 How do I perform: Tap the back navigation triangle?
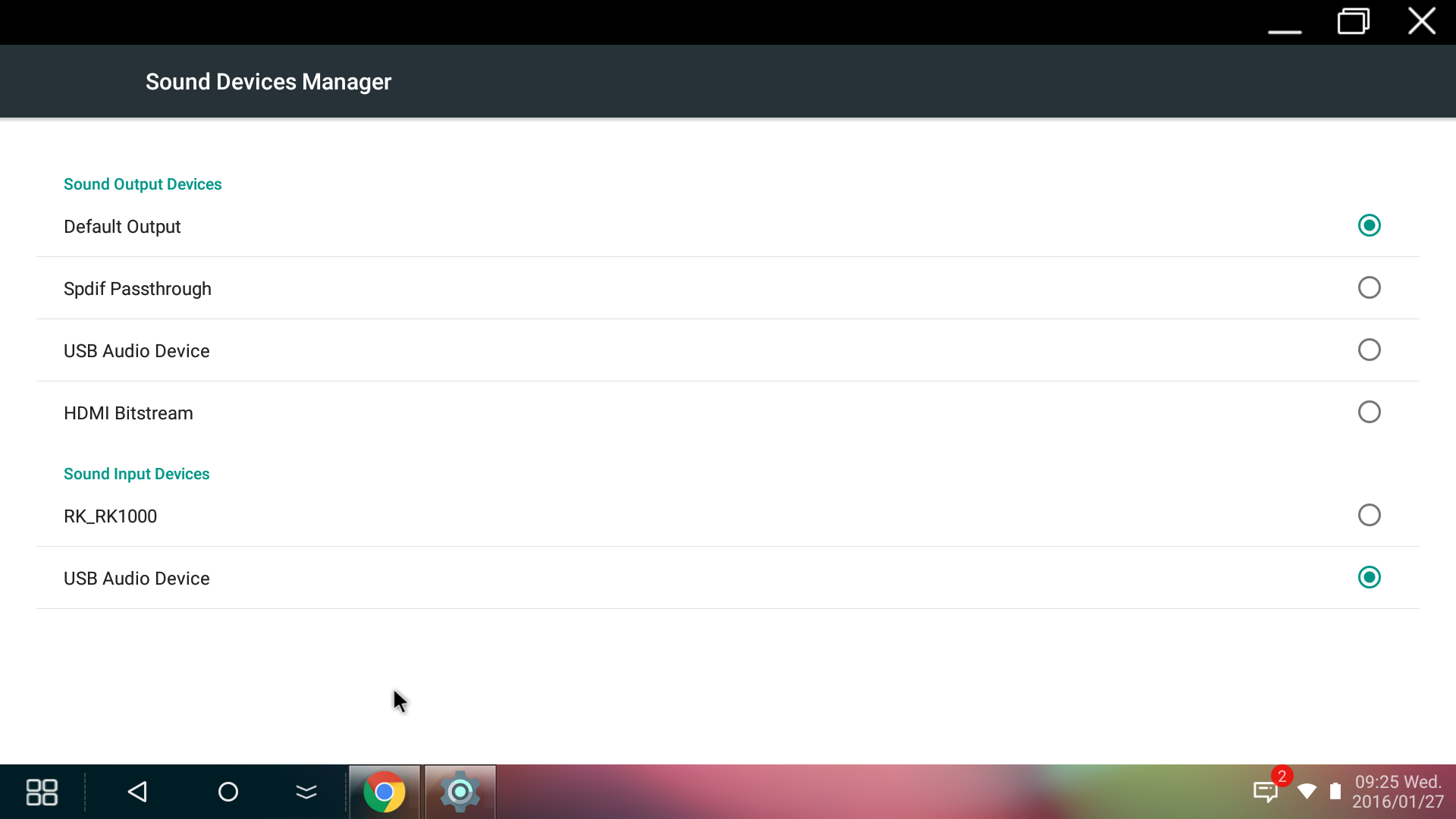(137, 792)
